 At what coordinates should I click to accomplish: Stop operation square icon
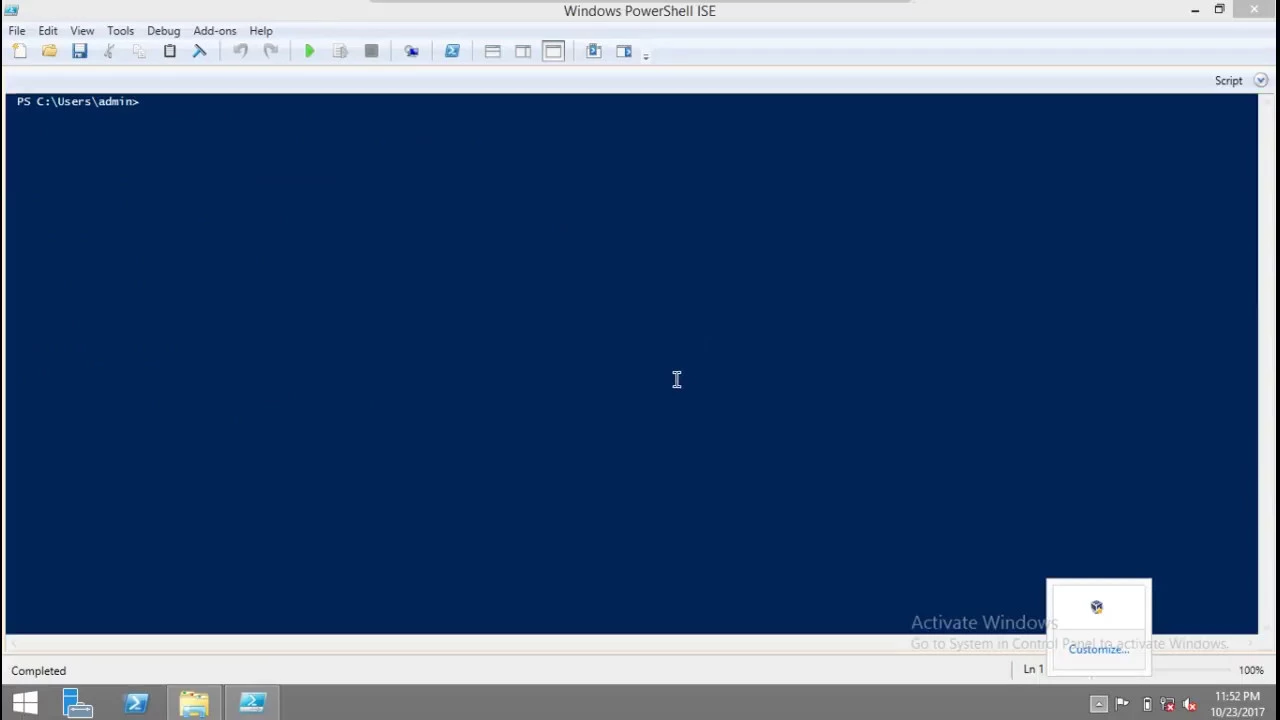coord(371,51)
